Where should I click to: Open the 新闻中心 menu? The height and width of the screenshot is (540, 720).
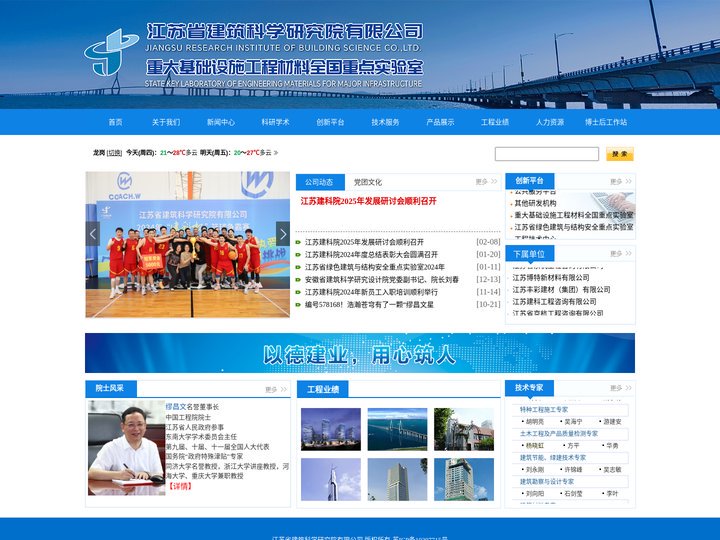tap(220, 122)
